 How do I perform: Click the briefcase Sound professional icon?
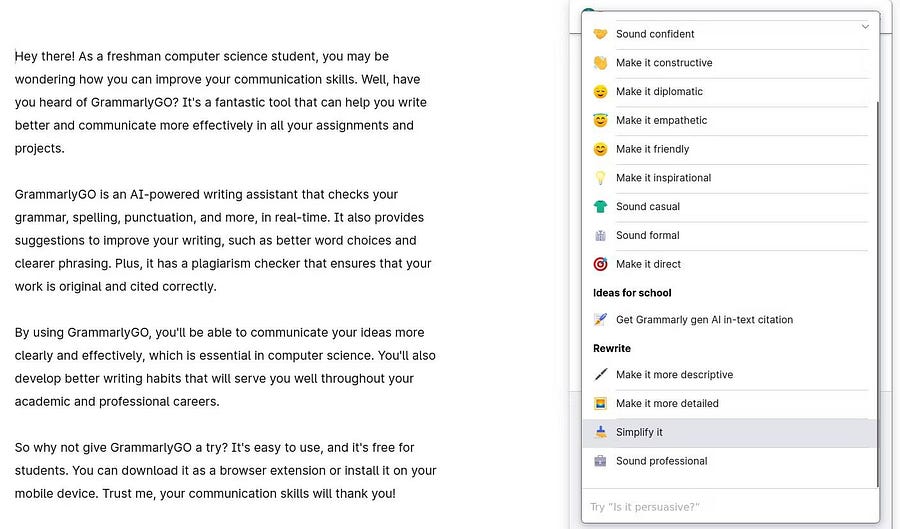600,461
